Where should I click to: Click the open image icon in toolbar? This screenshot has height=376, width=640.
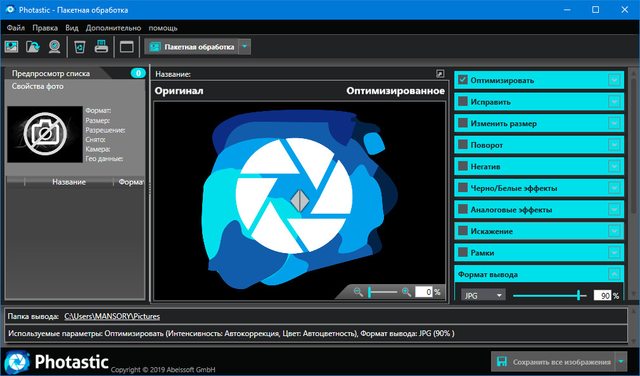pyautogui.click(x=11, y=47)
